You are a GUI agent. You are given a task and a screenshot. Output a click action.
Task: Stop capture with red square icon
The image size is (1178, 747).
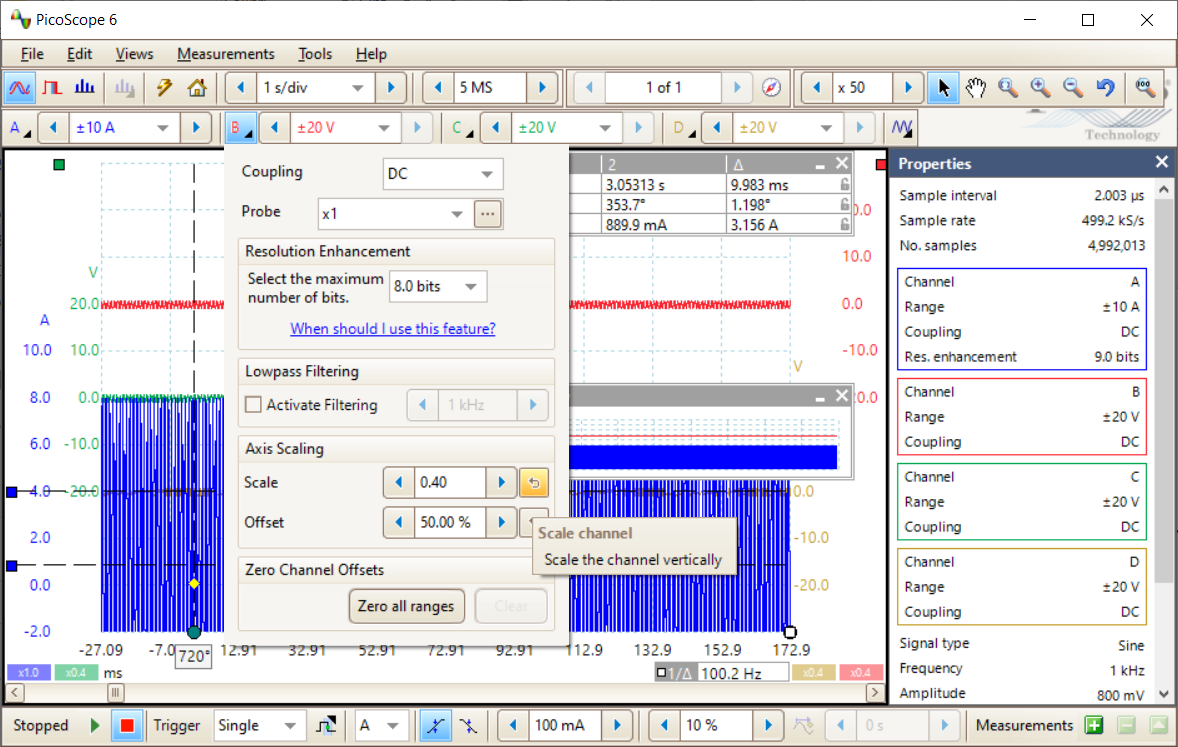click(127, 725)
